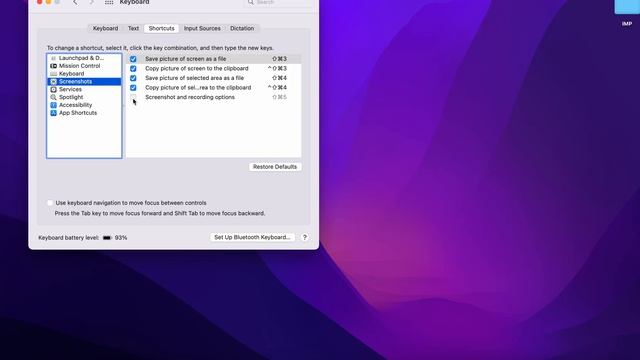The image size is (640, 360).
Task: Select Services in category list
Action: pyautogui.click(x=84, y=89)
